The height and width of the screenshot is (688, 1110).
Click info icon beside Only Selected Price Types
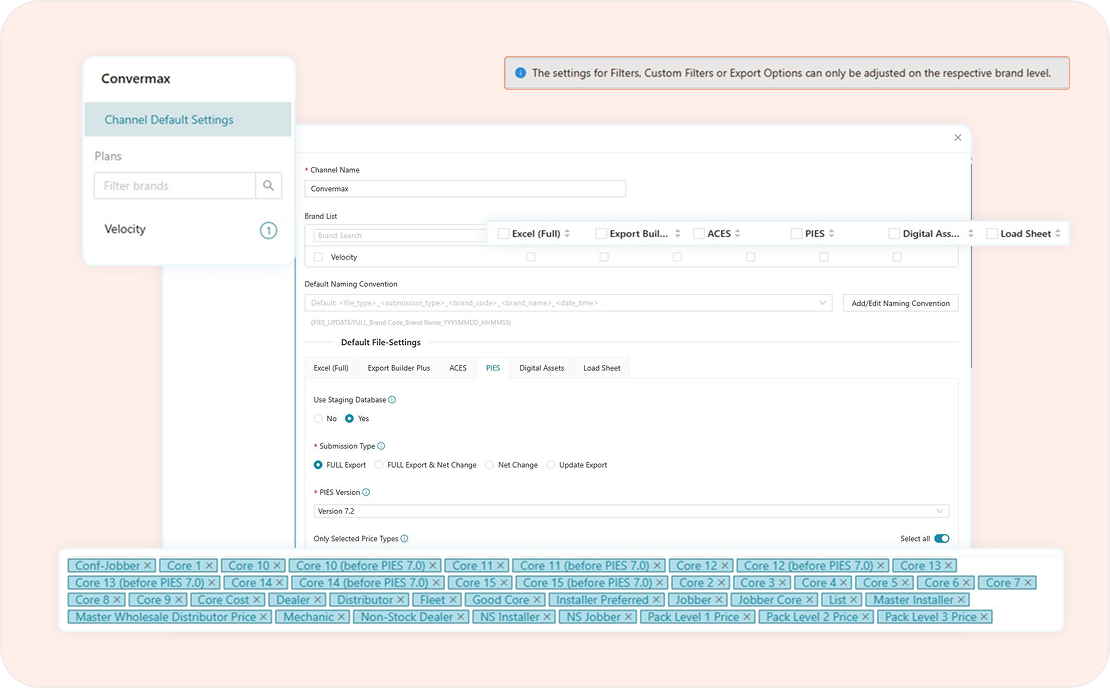click(x=404, y=539)
